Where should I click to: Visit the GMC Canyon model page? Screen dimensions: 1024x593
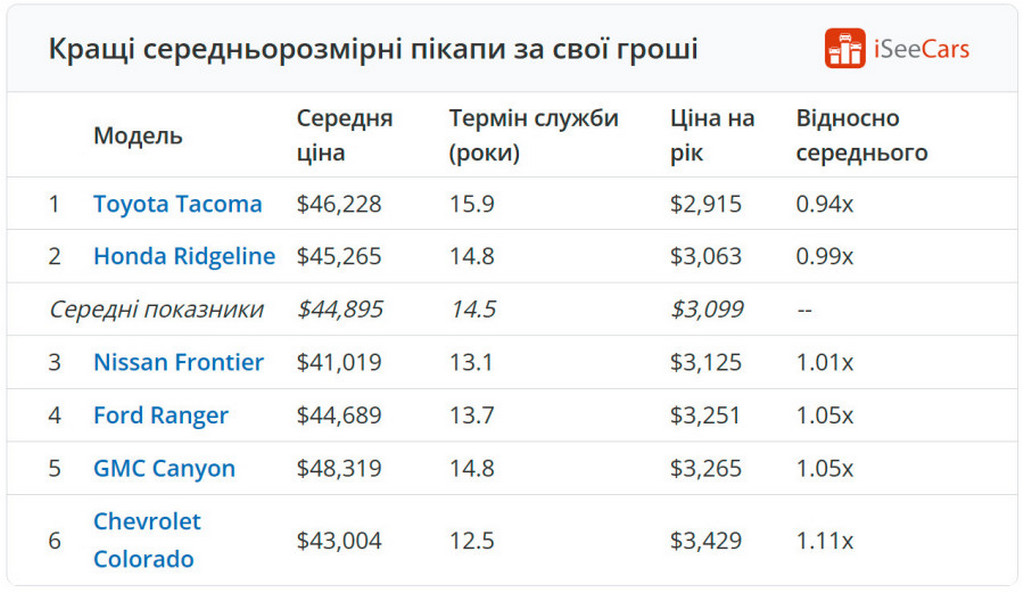[164, 468]
